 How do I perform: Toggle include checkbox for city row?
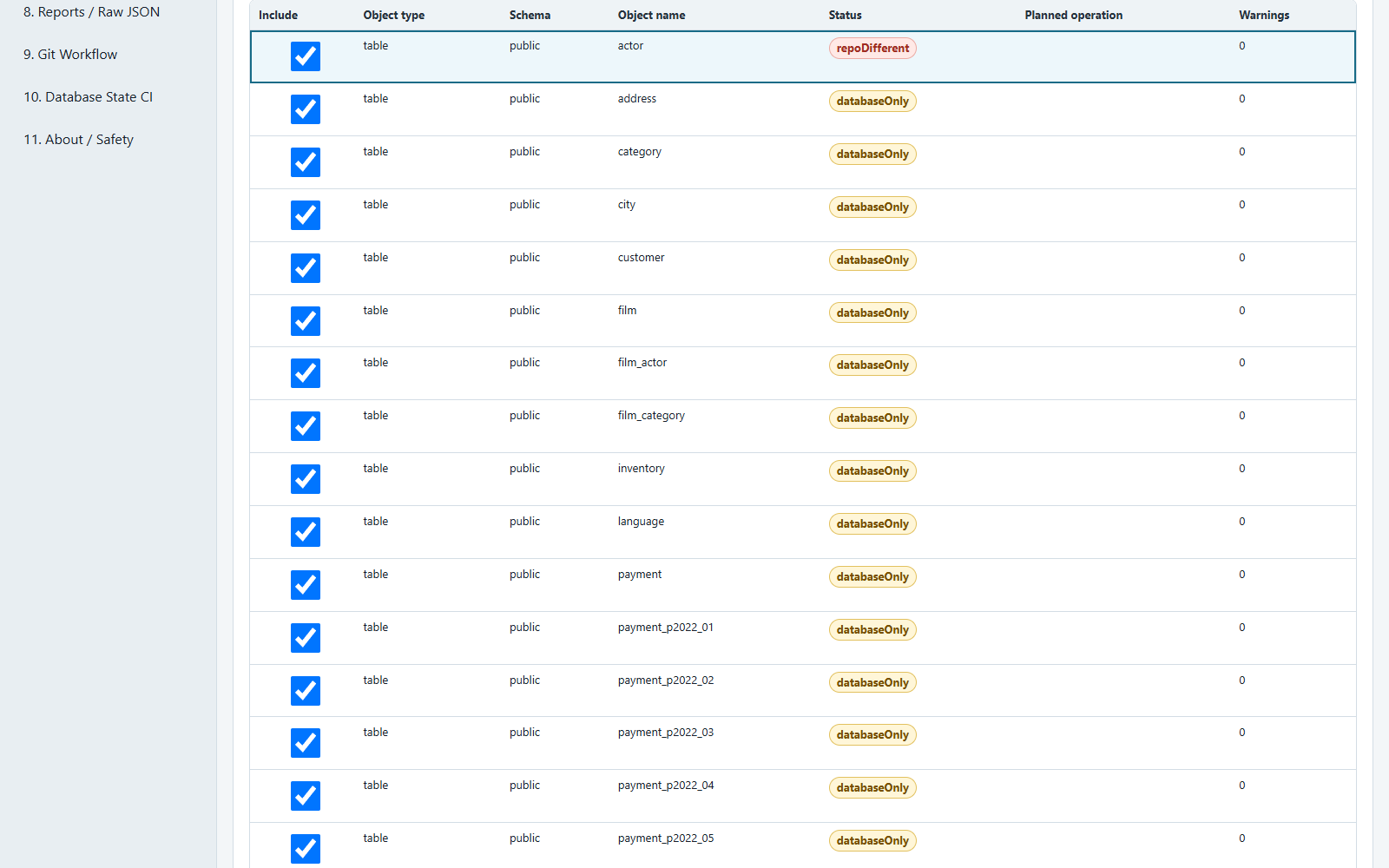306,215
